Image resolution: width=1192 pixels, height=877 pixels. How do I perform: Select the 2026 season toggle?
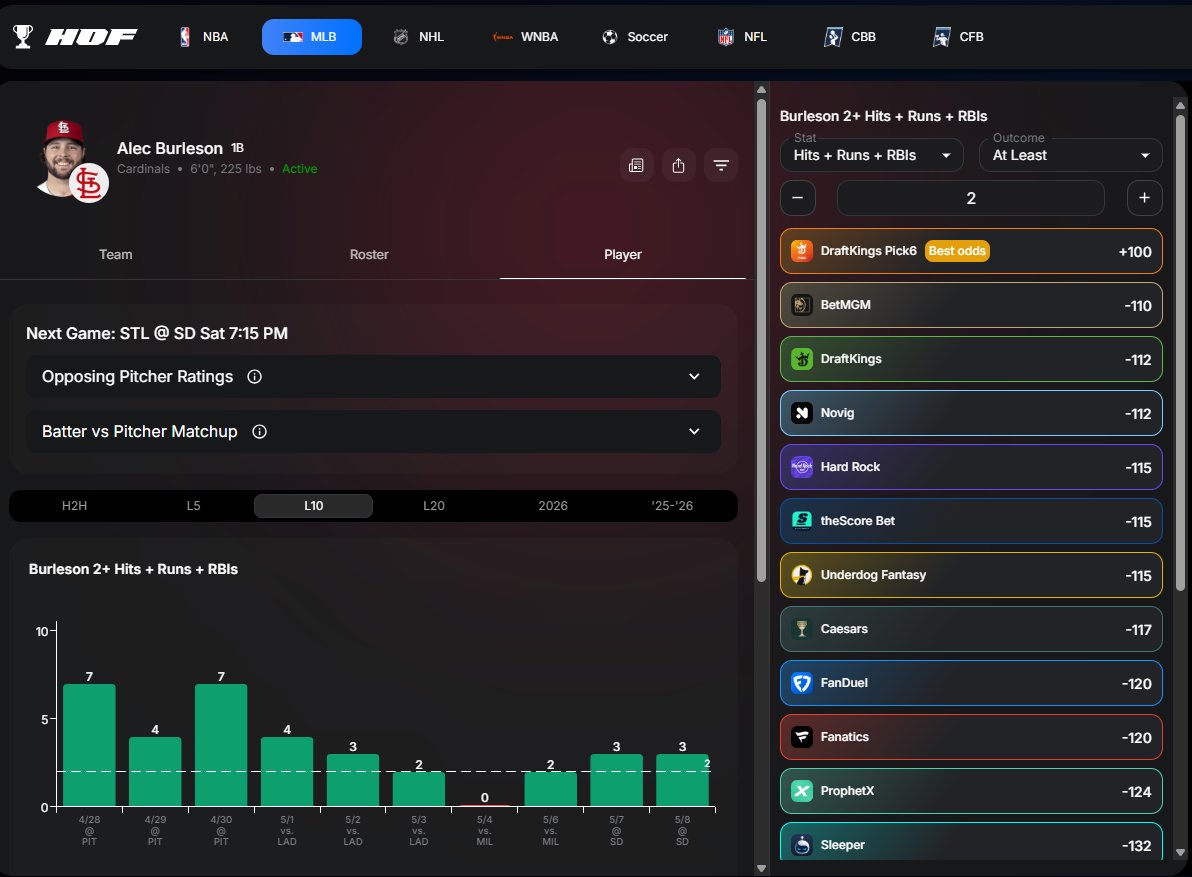[553, 506]
